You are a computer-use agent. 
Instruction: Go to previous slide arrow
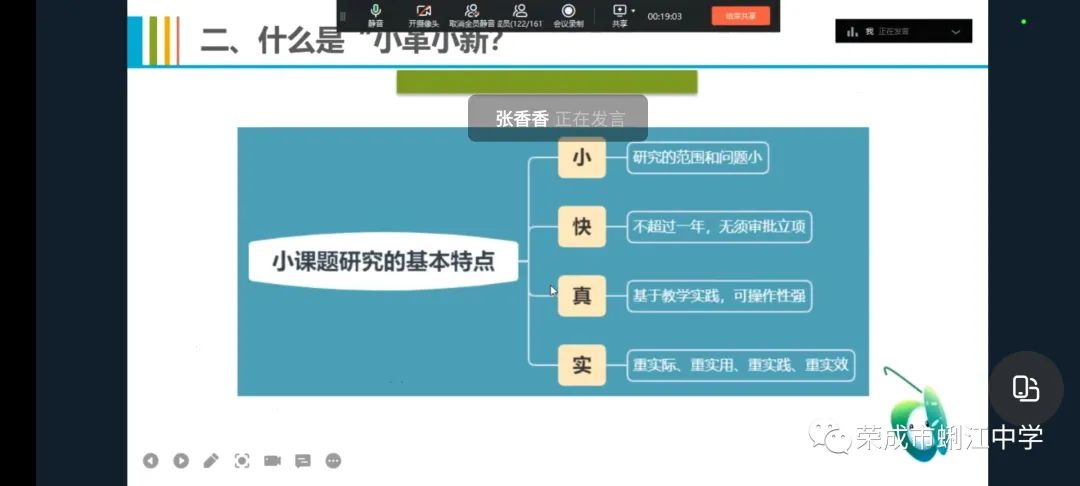(x=150, y=461)
